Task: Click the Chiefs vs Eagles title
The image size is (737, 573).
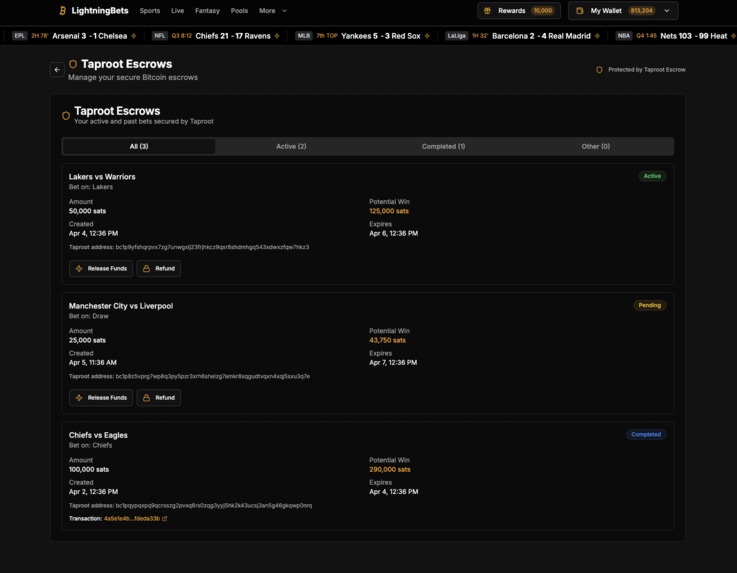Action: click(x=98, y=435)
